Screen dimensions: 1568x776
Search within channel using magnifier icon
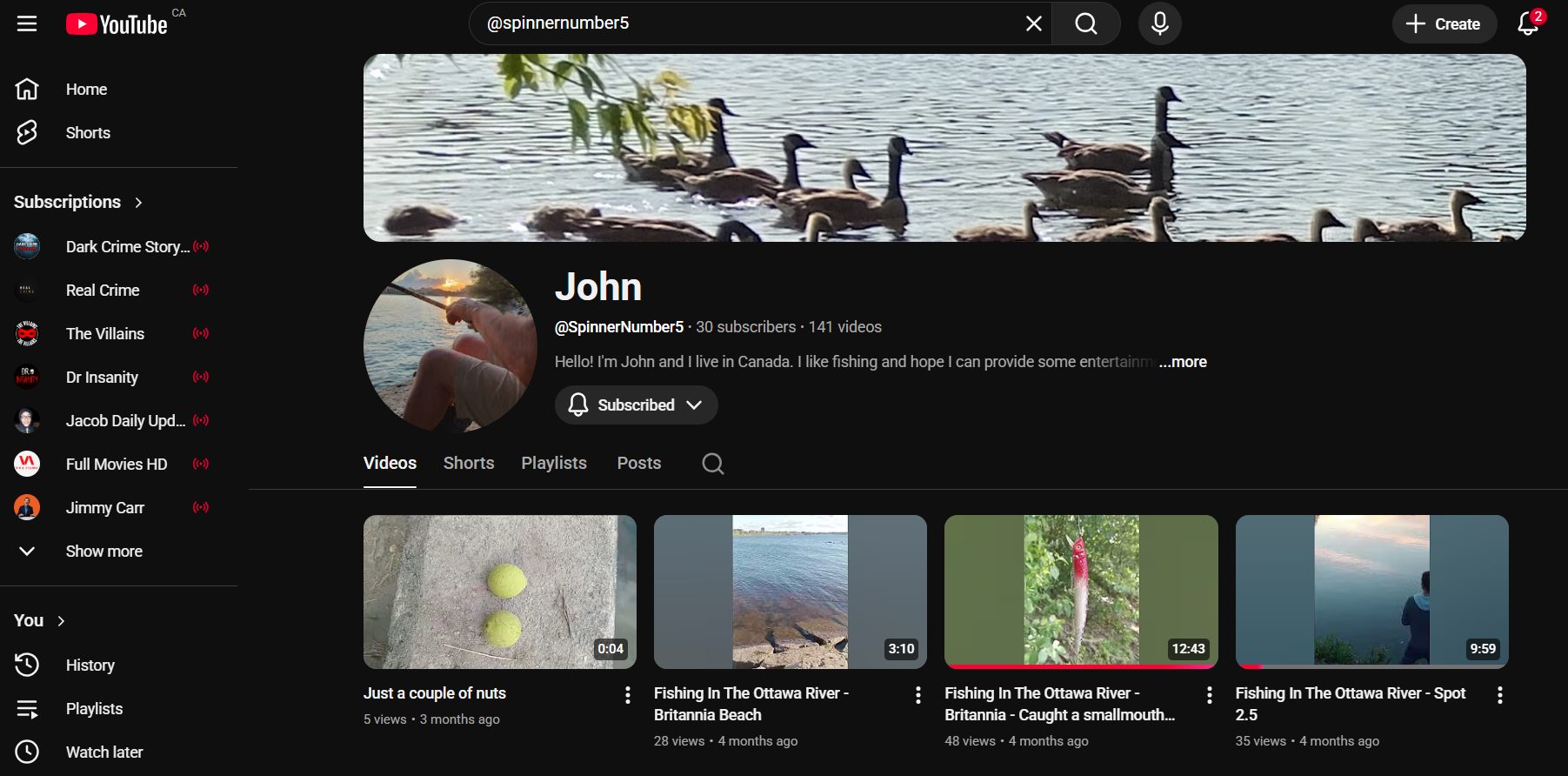712,464
